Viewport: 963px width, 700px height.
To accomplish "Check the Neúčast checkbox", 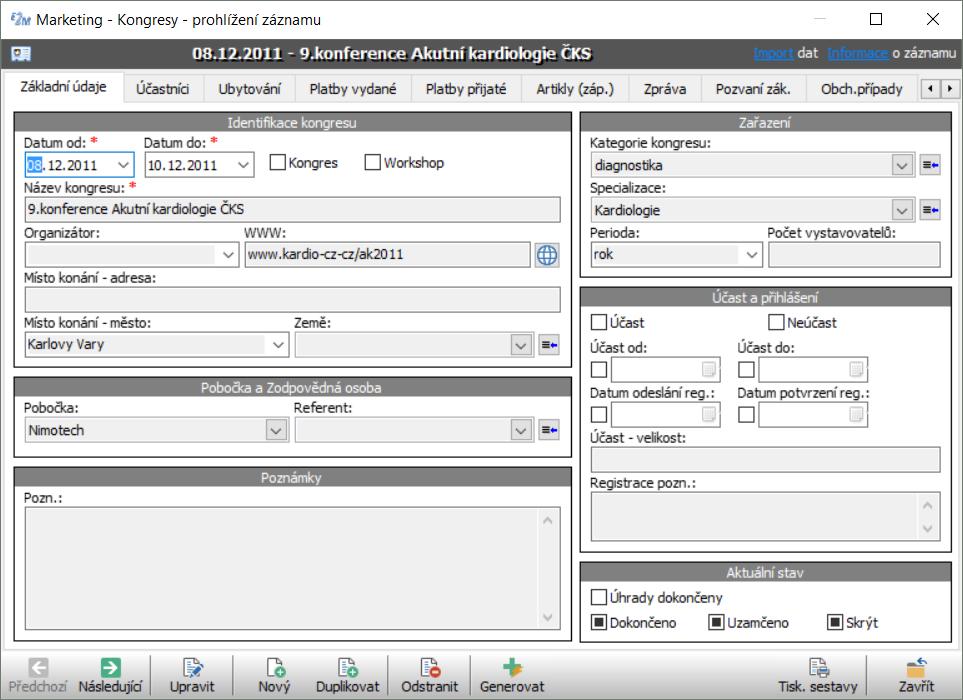I will coord(776,322).
